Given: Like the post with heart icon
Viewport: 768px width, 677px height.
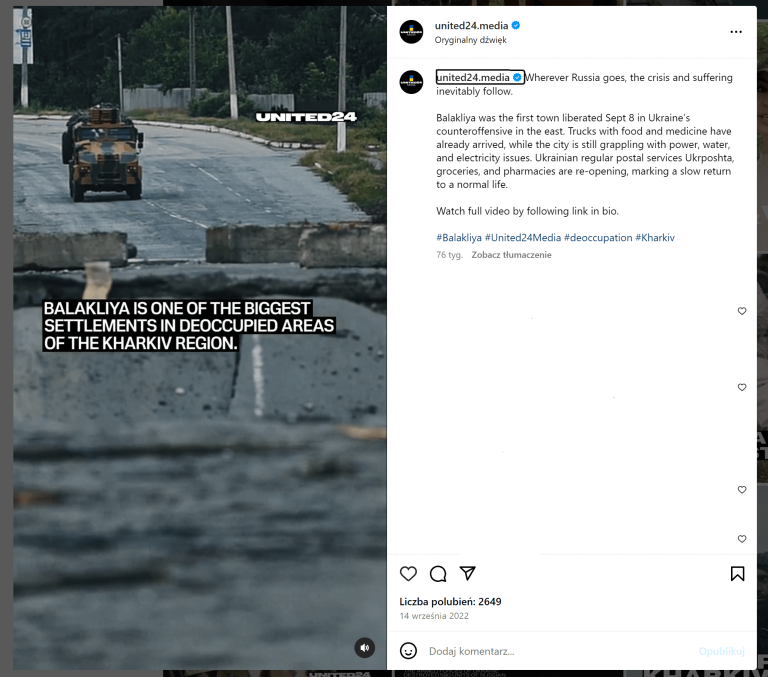Looking at the screenshot, I should tap(408, 574).
